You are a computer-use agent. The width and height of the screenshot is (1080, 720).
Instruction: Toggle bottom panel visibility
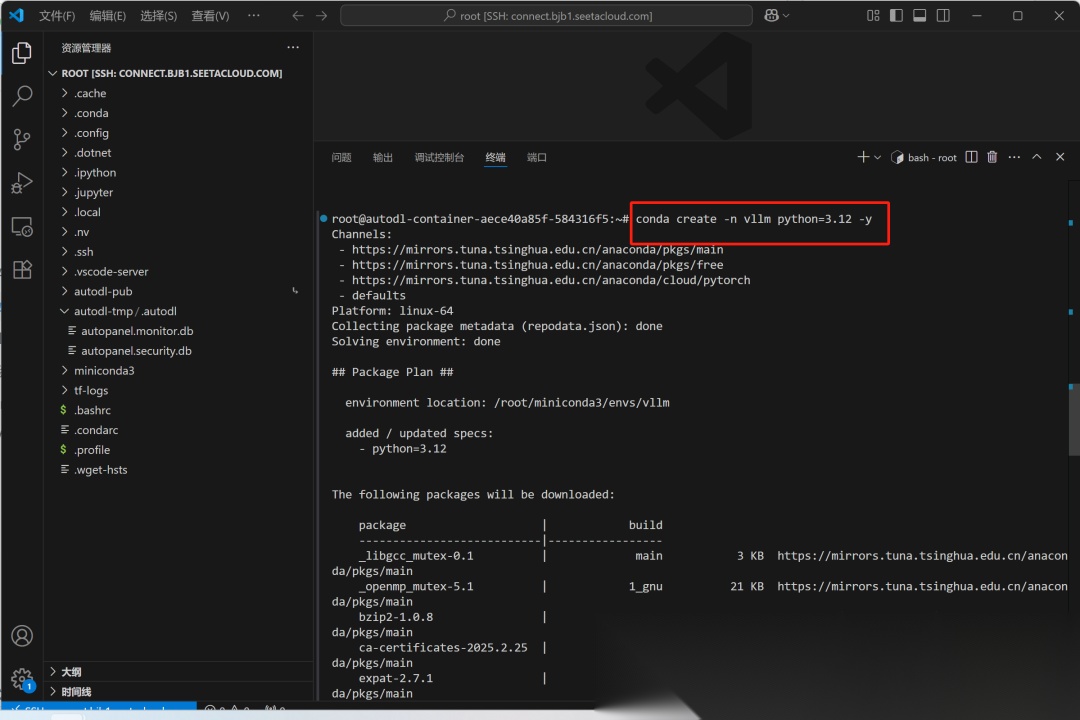(x=920, y=15)
